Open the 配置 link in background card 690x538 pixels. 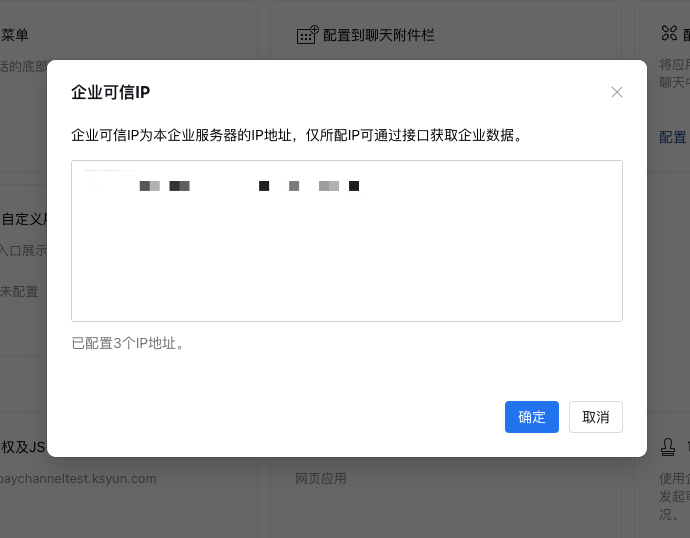(x=672, y=137)
